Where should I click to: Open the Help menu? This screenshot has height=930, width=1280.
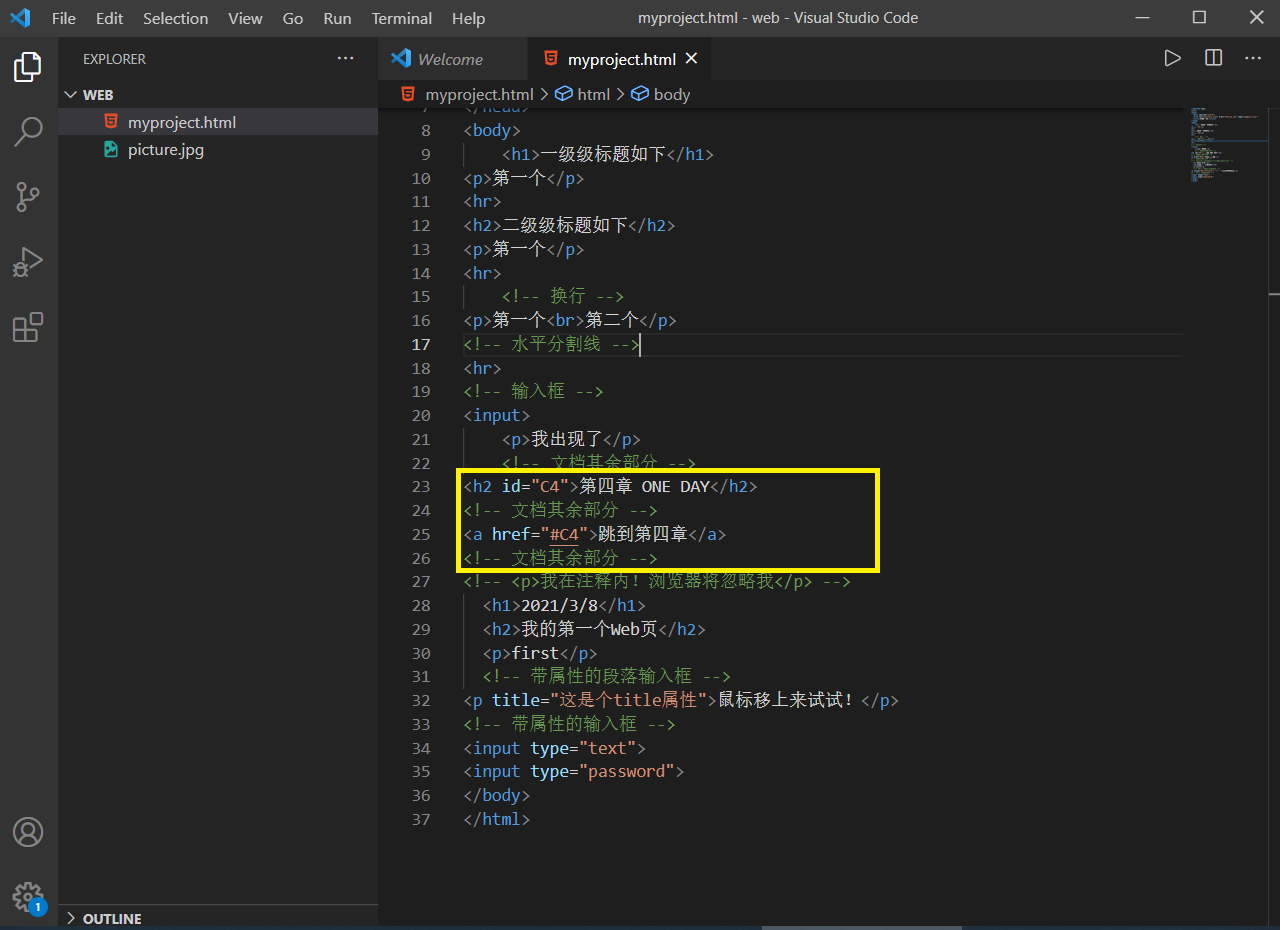point(468,18)
